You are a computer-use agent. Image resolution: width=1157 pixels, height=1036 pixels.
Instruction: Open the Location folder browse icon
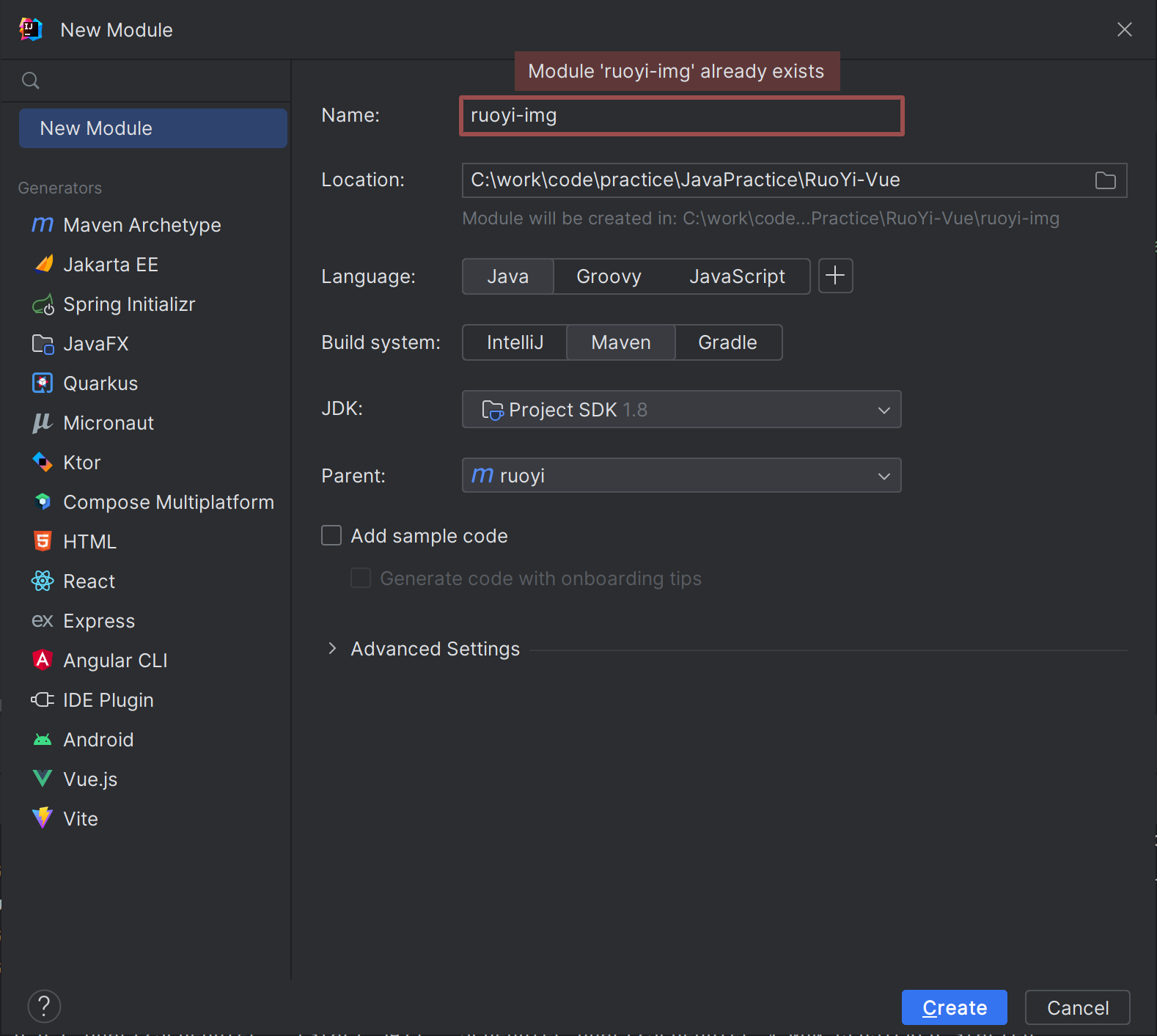click(1105, 180)
